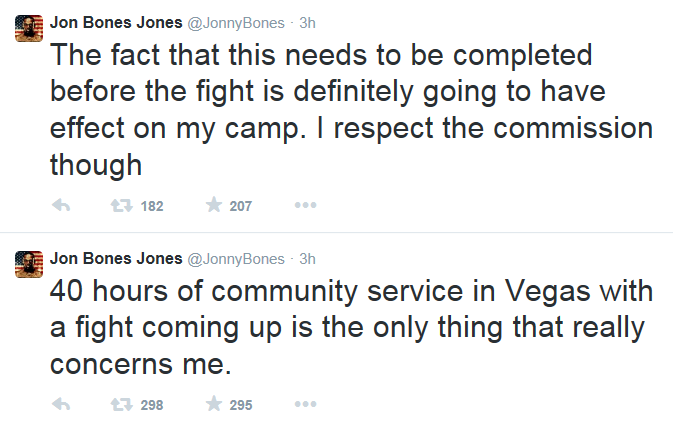Open the tweet text about 40 hours
The height and width of the screenshot is (422, 673).
[x=351, y=327]
